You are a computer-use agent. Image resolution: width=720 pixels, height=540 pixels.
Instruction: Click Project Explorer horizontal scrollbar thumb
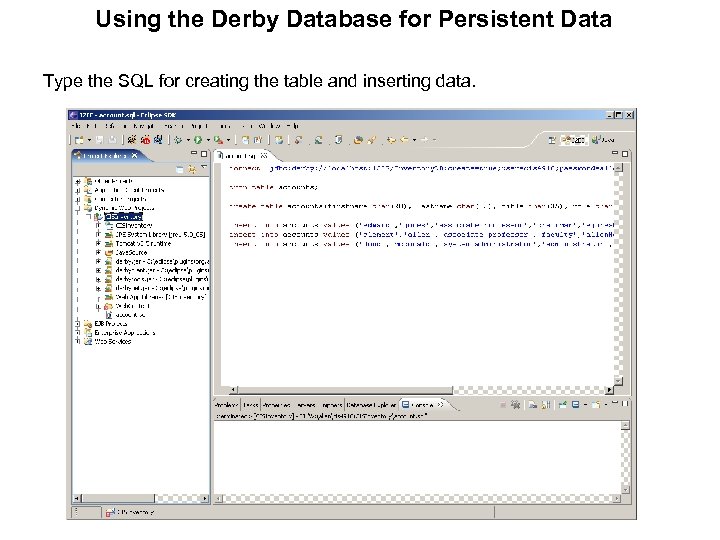pos(118,498)
